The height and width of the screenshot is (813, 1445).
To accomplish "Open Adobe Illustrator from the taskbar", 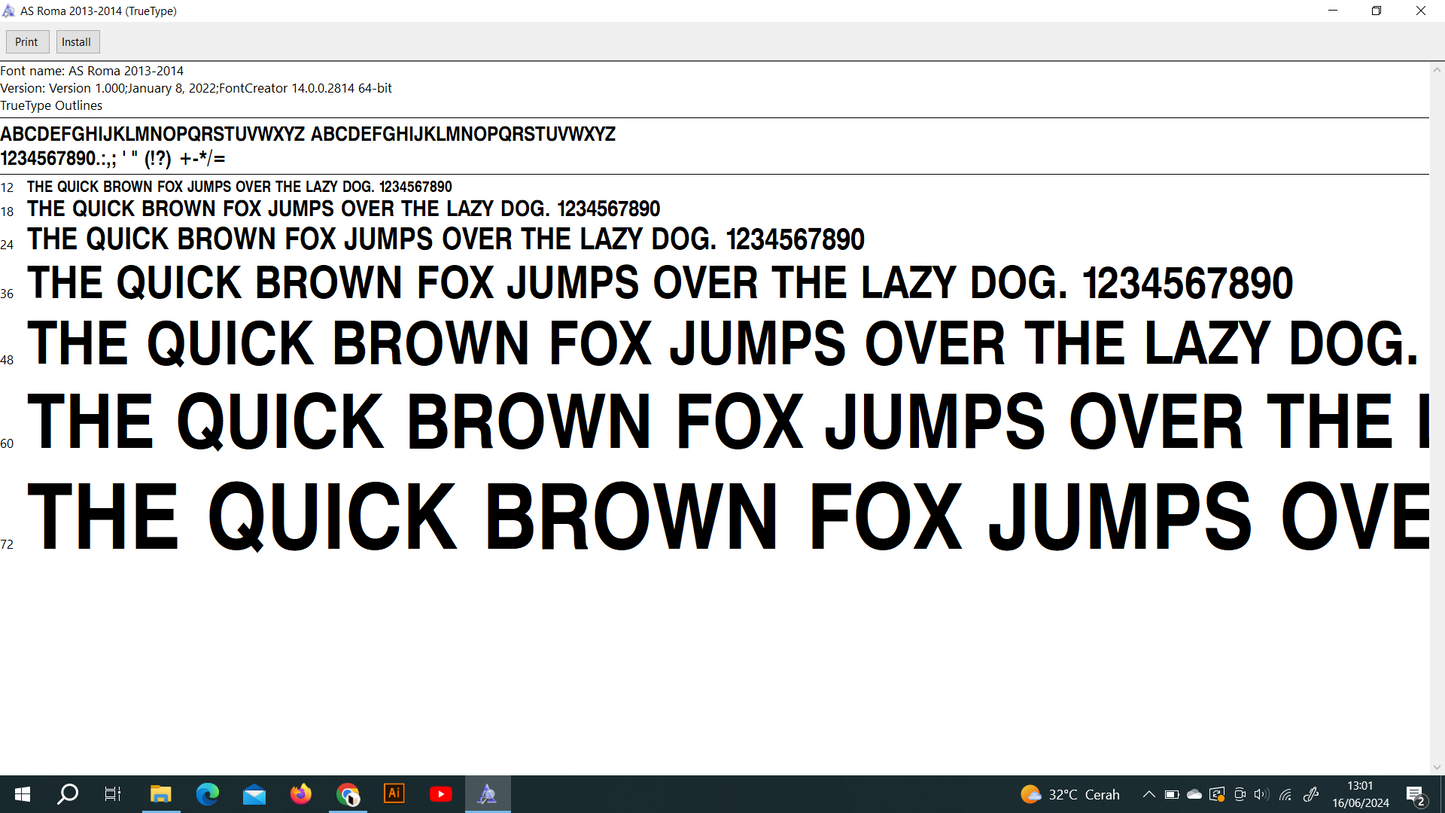I will pos(394,794).
